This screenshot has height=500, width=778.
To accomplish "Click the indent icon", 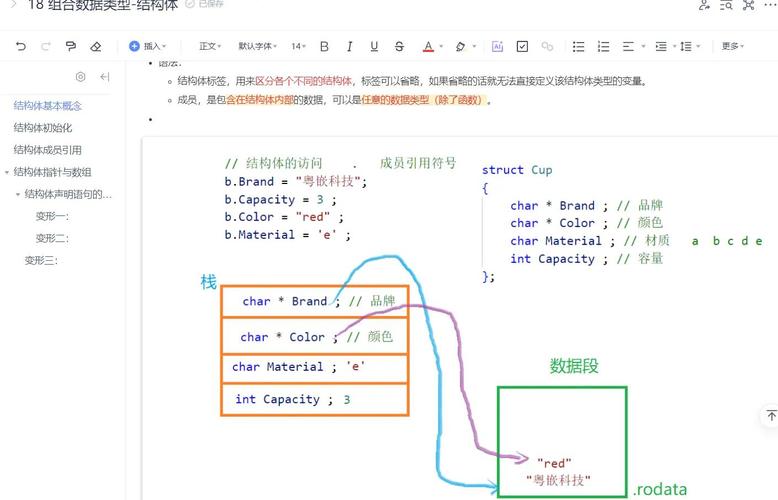I will tap(661, 46).
